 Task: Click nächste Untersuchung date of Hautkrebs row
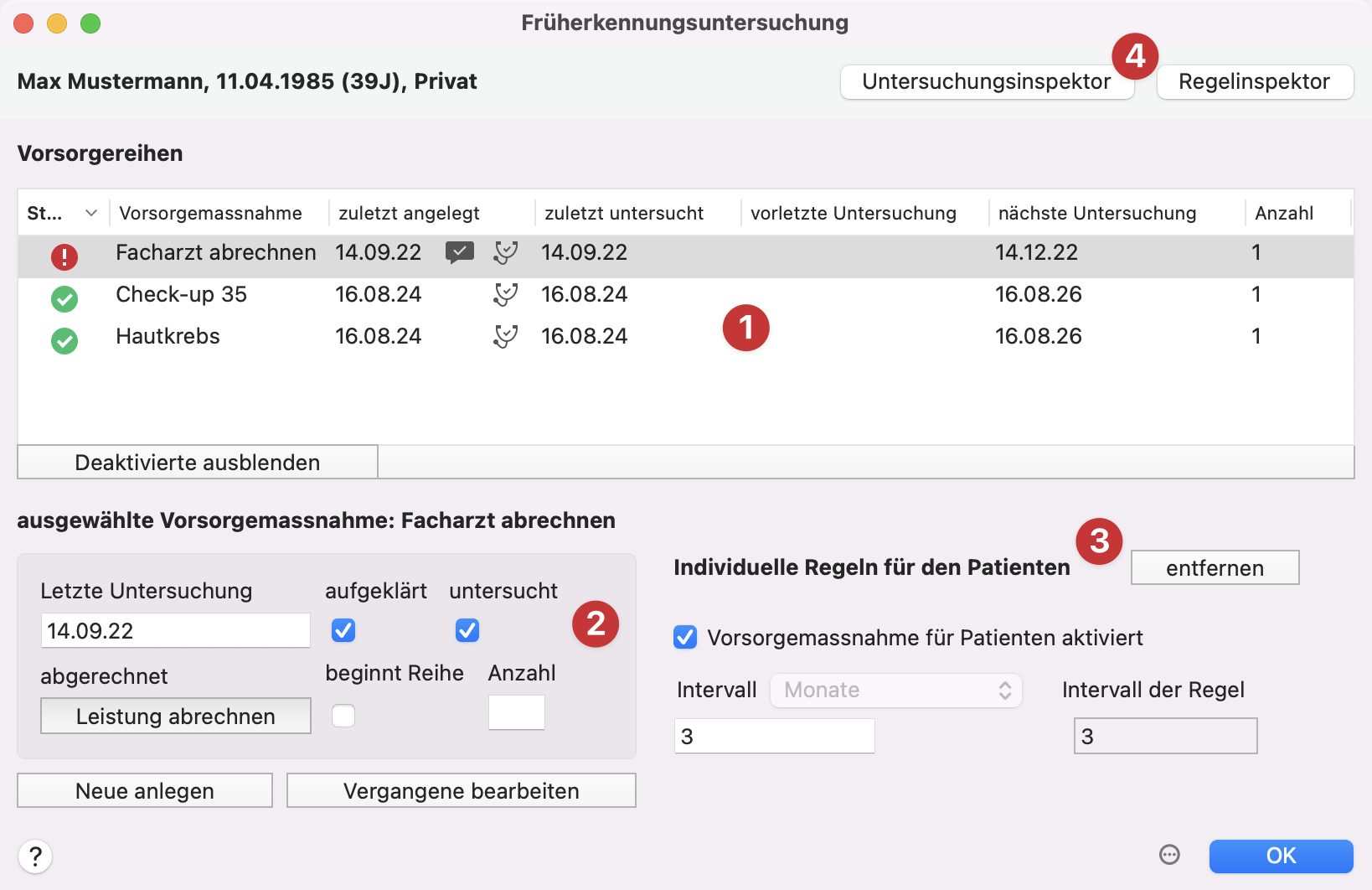(1039, 336)
